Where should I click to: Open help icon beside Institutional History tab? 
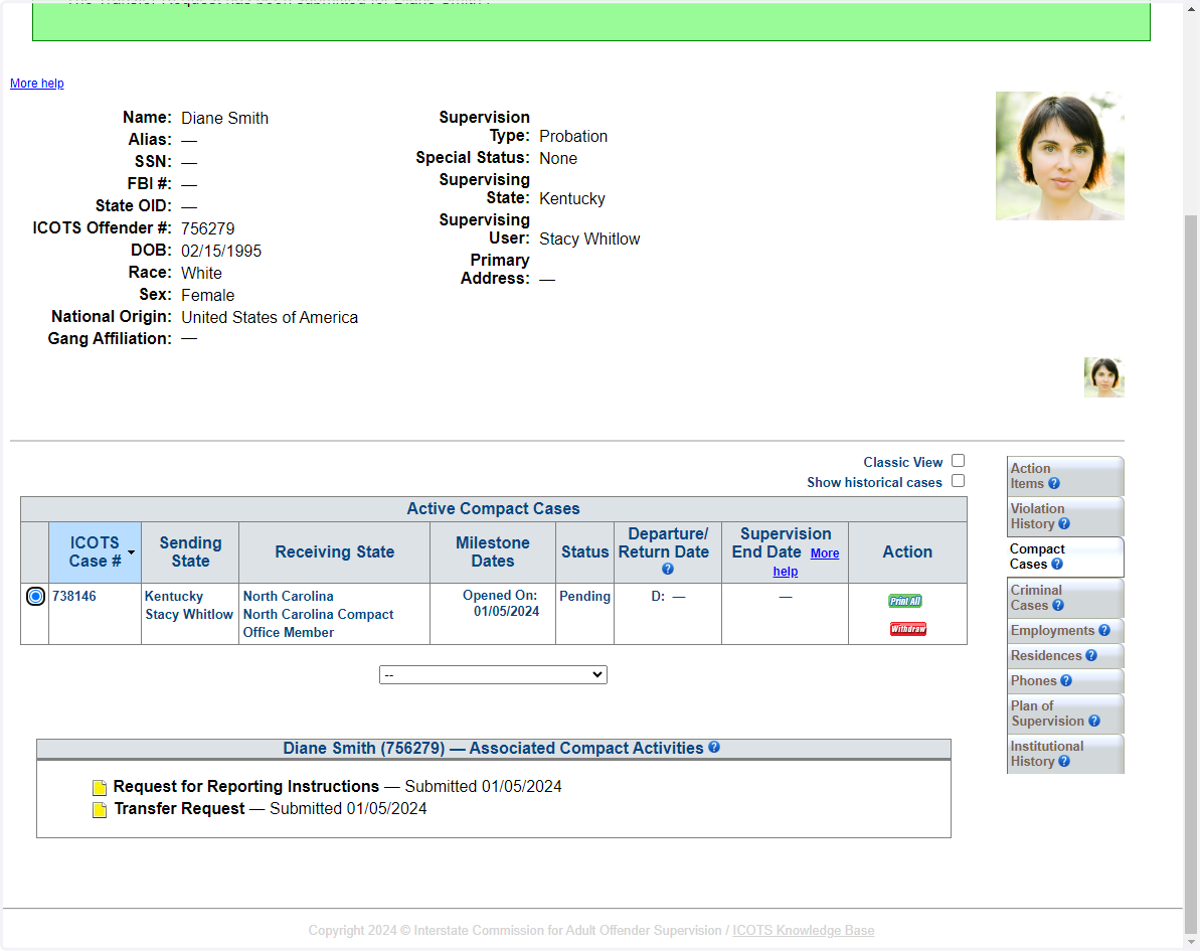tap(1064, 761)
